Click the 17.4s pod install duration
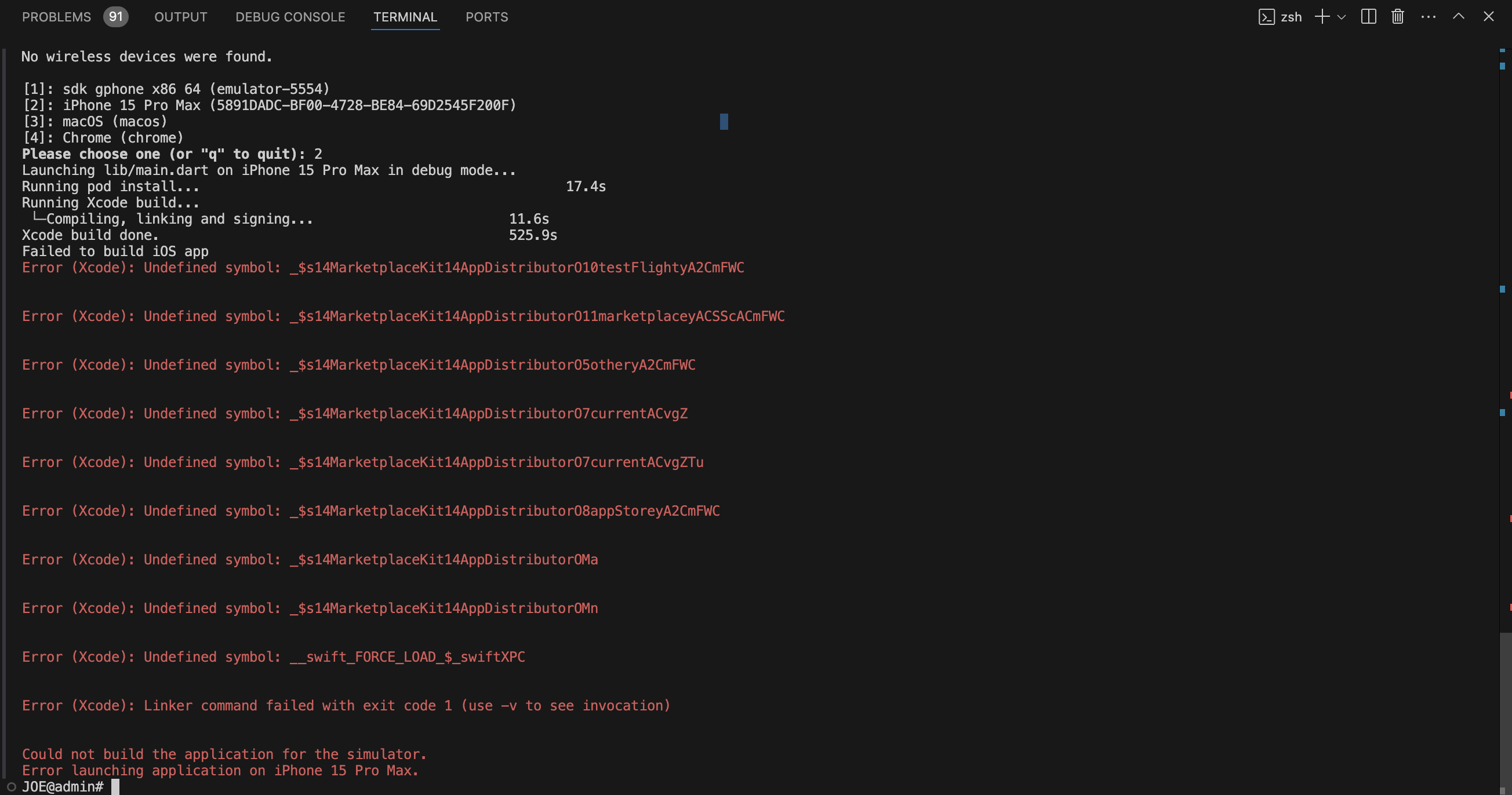 click(x=586, y=187)
